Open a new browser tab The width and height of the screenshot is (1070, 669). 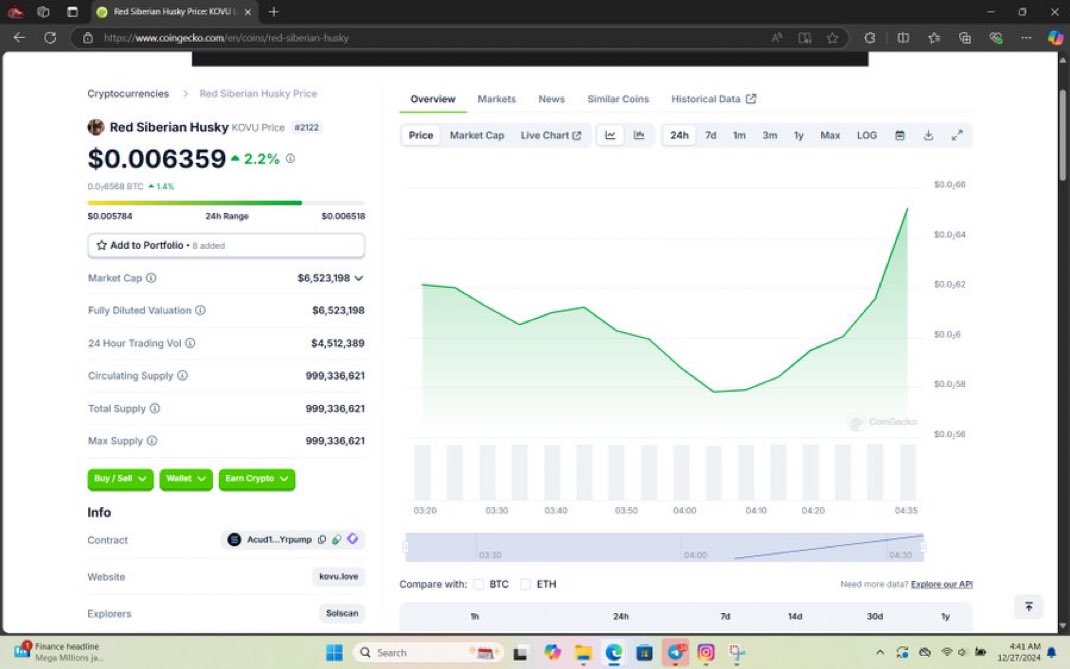click(274, 12)
